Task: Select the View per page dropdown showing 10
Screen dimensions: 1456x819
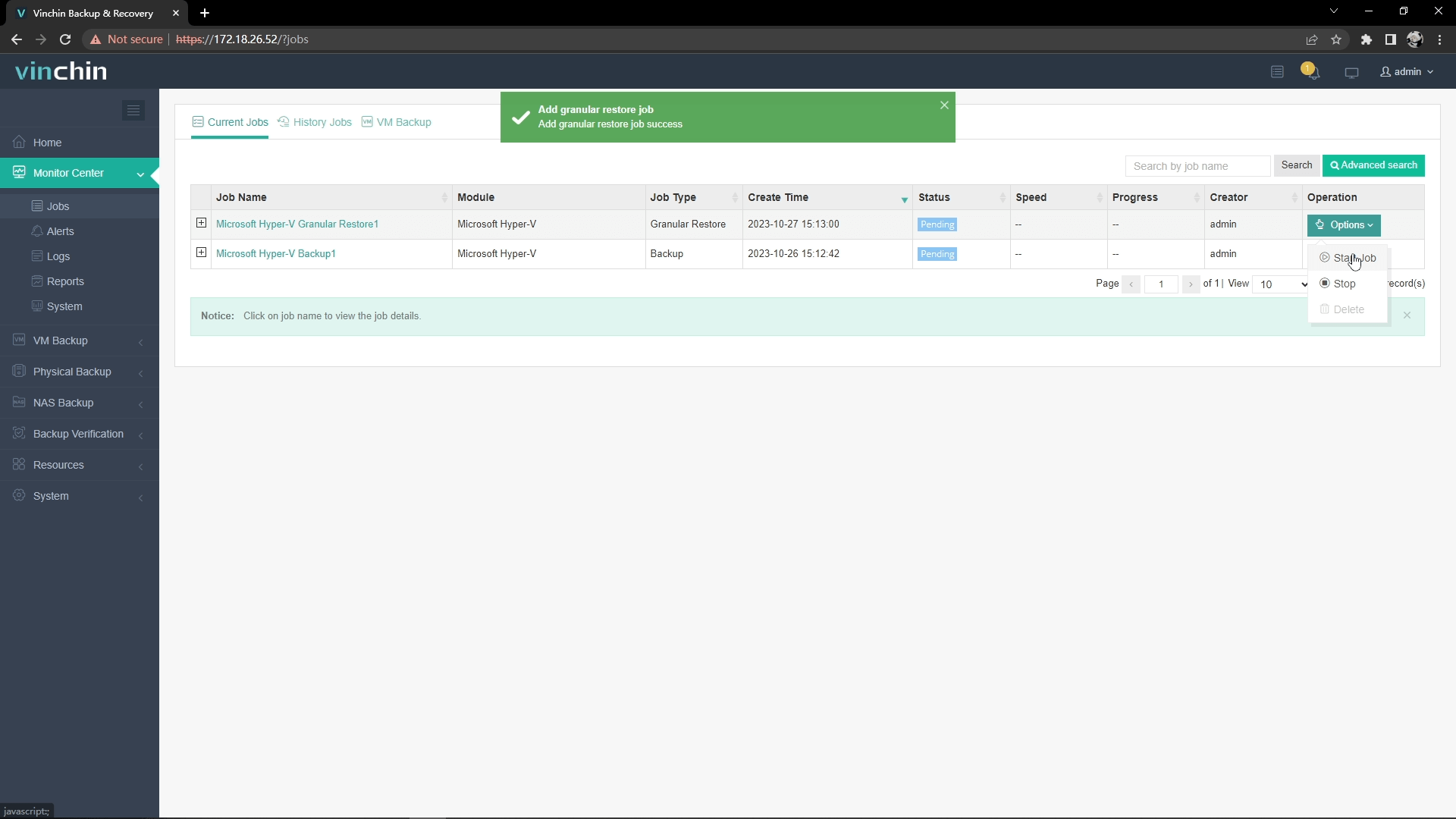Action: (1283, 283)
